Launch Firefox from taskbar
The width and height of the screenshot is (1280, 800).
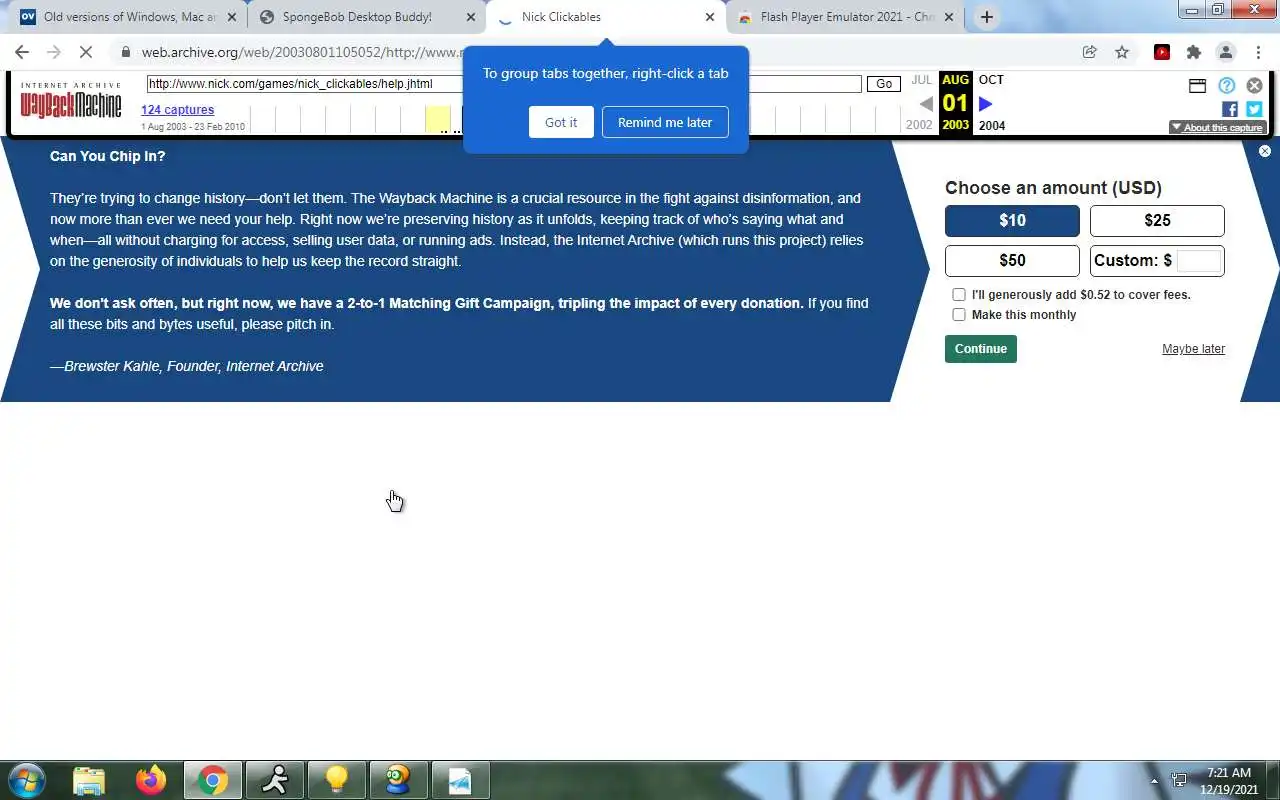(151, 780)
